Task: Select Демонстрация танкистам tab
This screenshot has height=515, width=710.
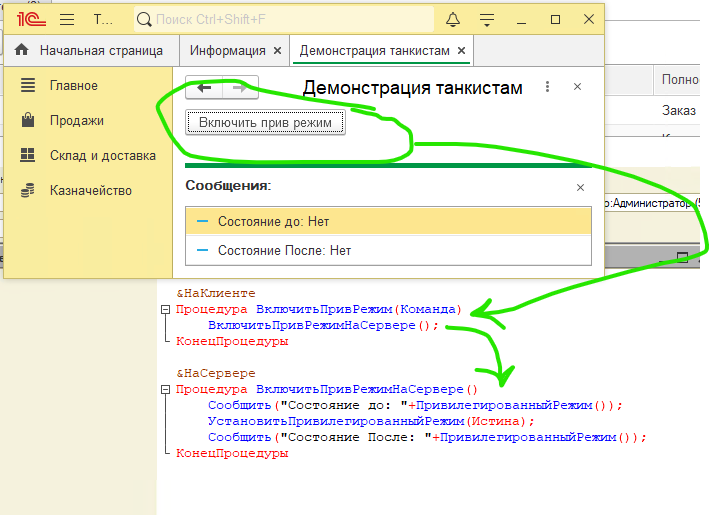Action: point(374,50)
